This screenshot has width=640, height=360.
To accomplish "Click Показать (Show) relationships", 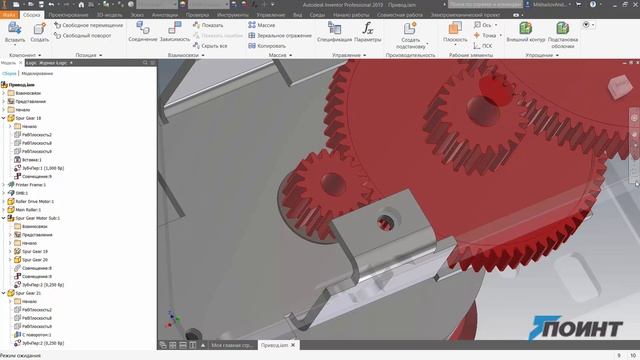I will pyautogui.click(x=208, y=25).
